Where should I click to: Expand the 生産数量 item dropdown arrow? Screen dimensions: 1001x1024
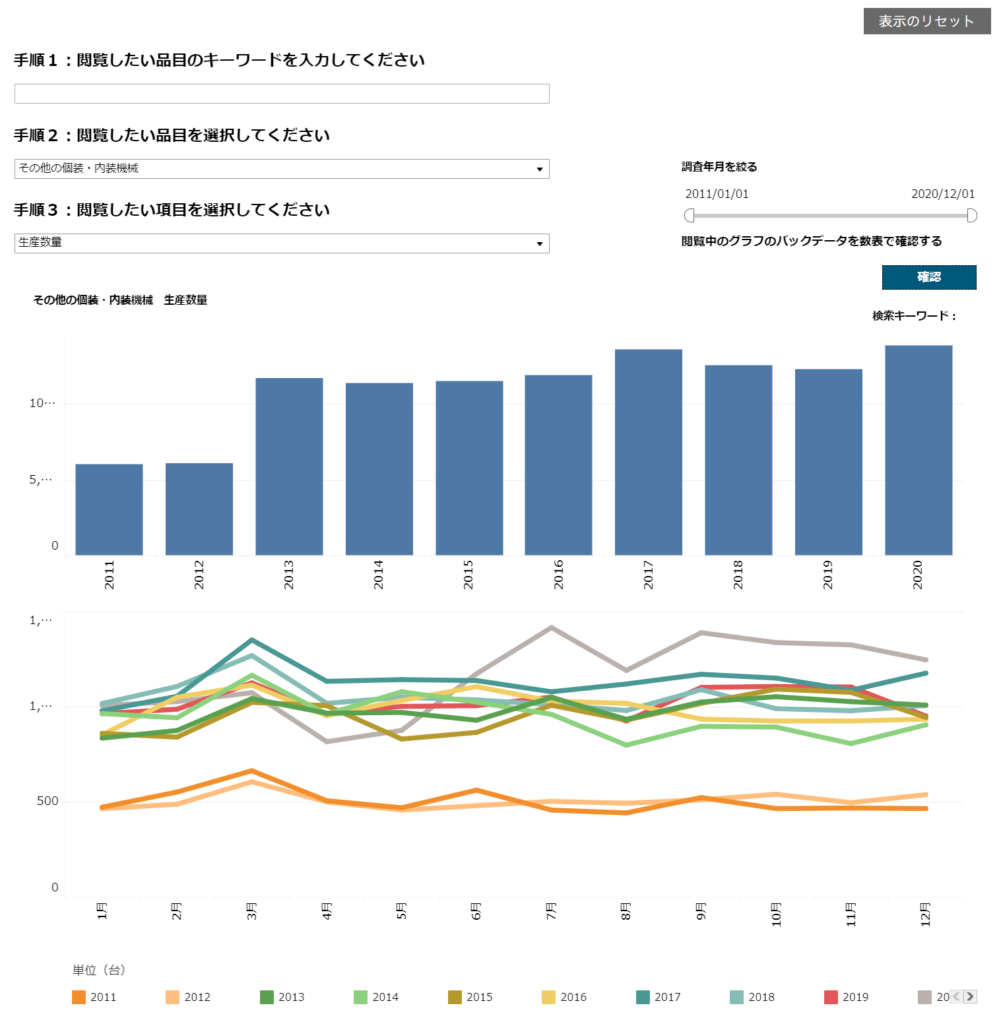pyautogui.click(x=539, y=244)
